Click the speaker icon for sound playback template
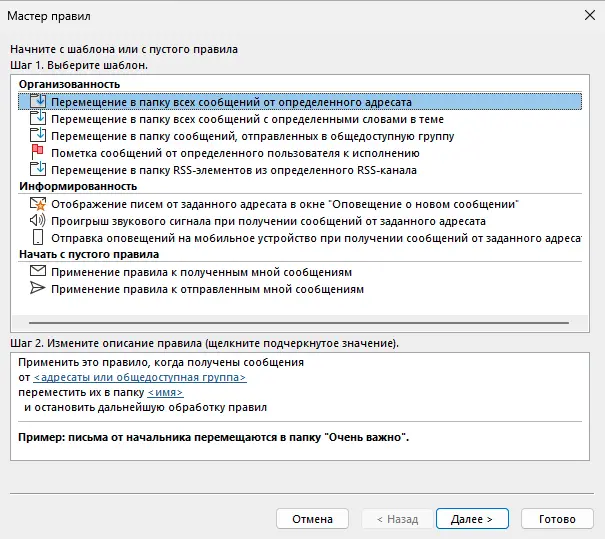 coord(38,221)
